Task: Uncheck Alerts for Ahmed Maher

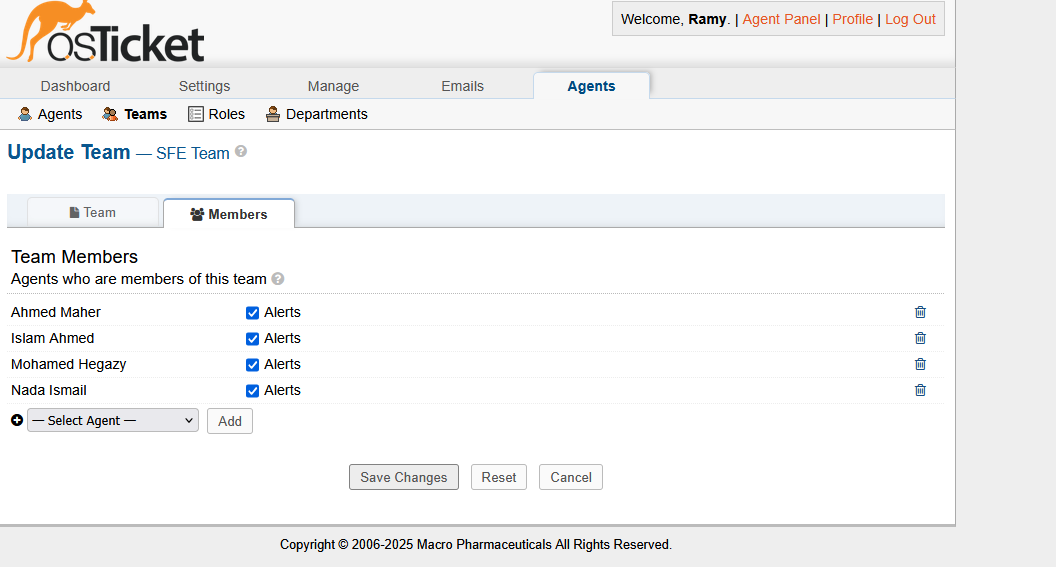Action: click(x=252, y=313)
